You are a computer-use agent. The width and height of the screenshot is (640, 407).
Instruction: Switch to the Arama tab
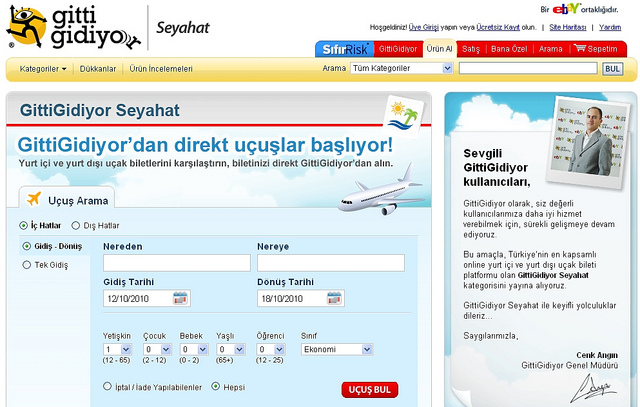coord(550,49)
